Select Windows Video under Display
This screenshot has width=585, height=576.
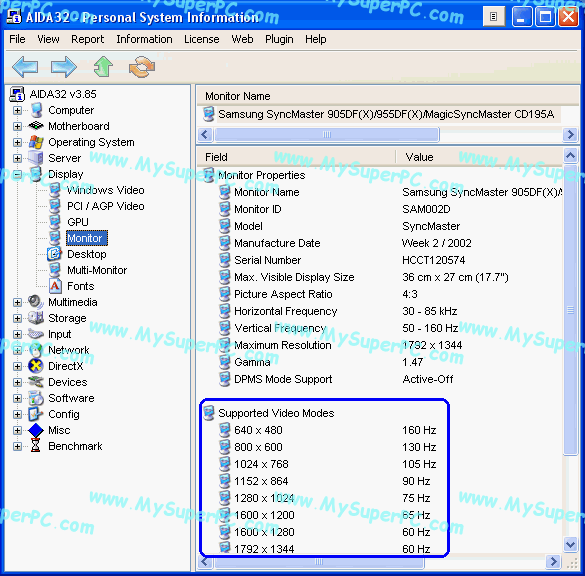106,190
